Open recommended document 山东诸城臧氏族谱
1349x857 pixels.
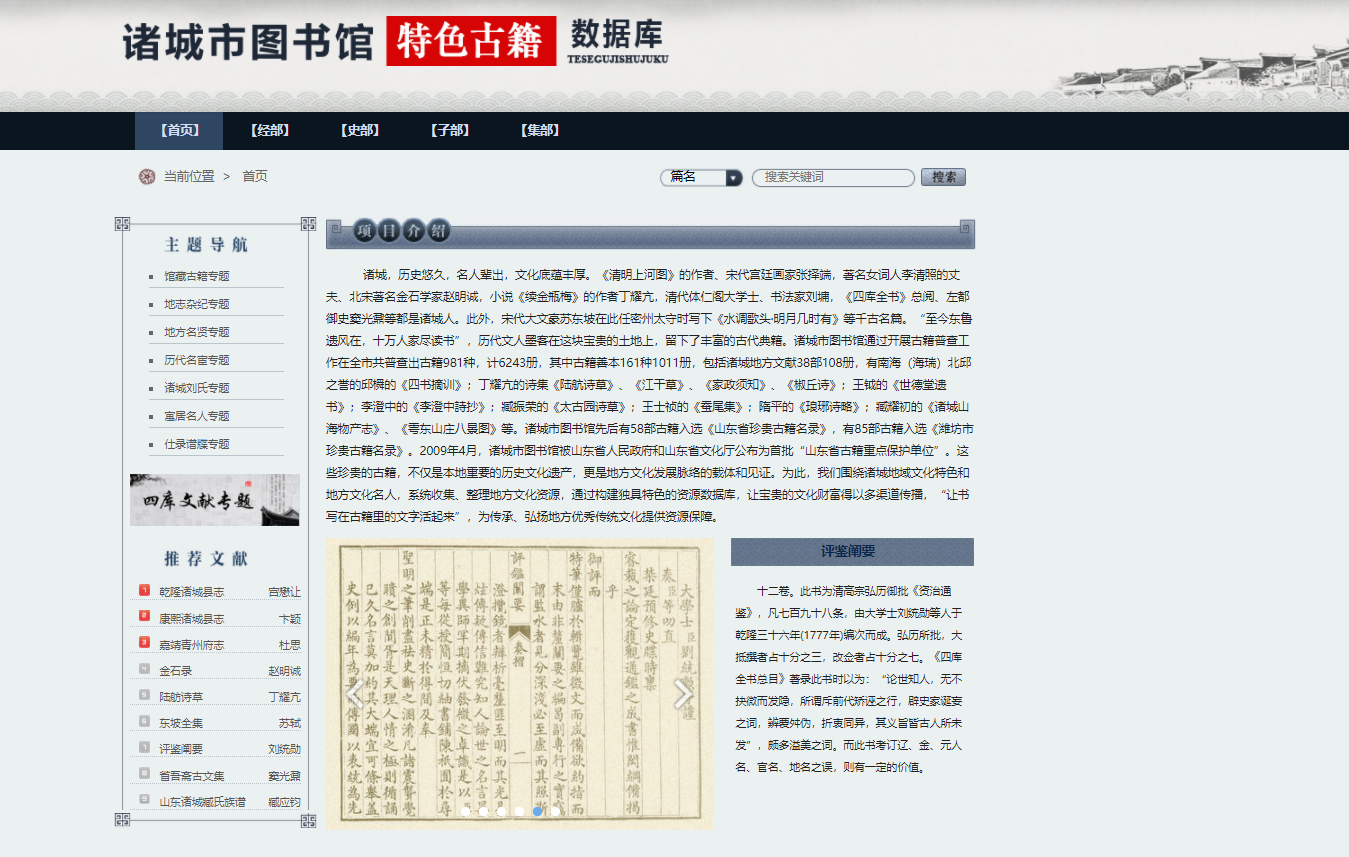[x=202, y=802]
